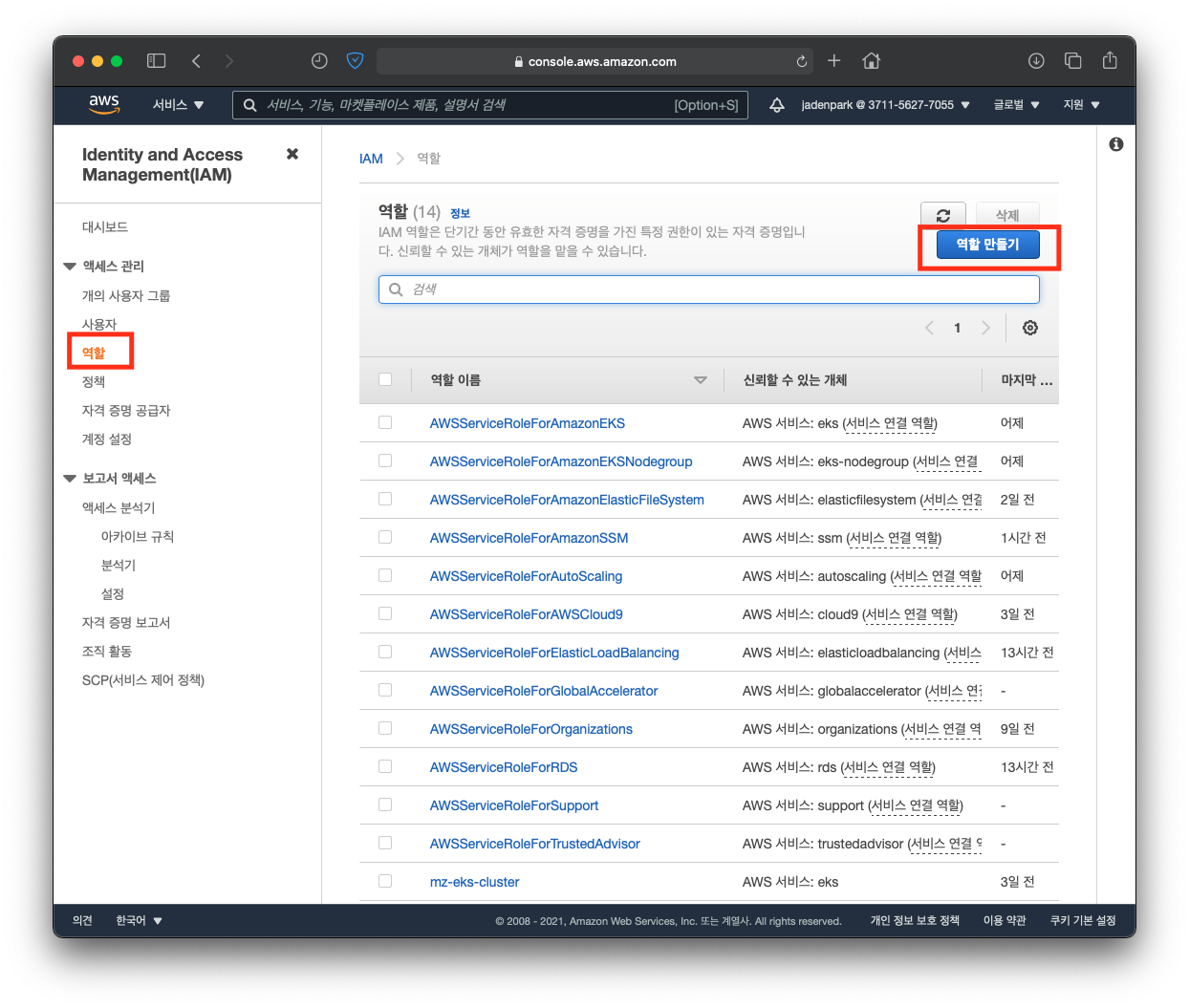The image size is (1189, 1008).
Task: Open AWSServiceRoleForGlobalAccelerator role link
Action: pos(544,691)
